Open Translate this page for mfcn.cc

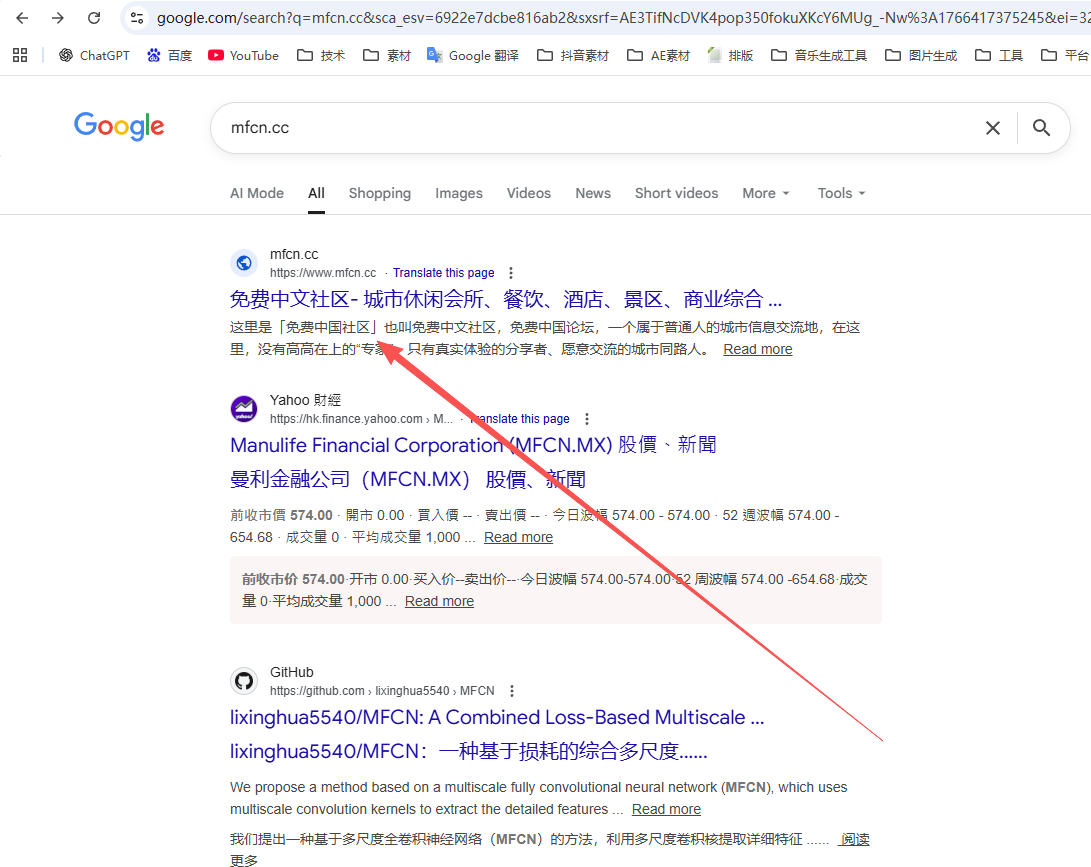point(443,272)
